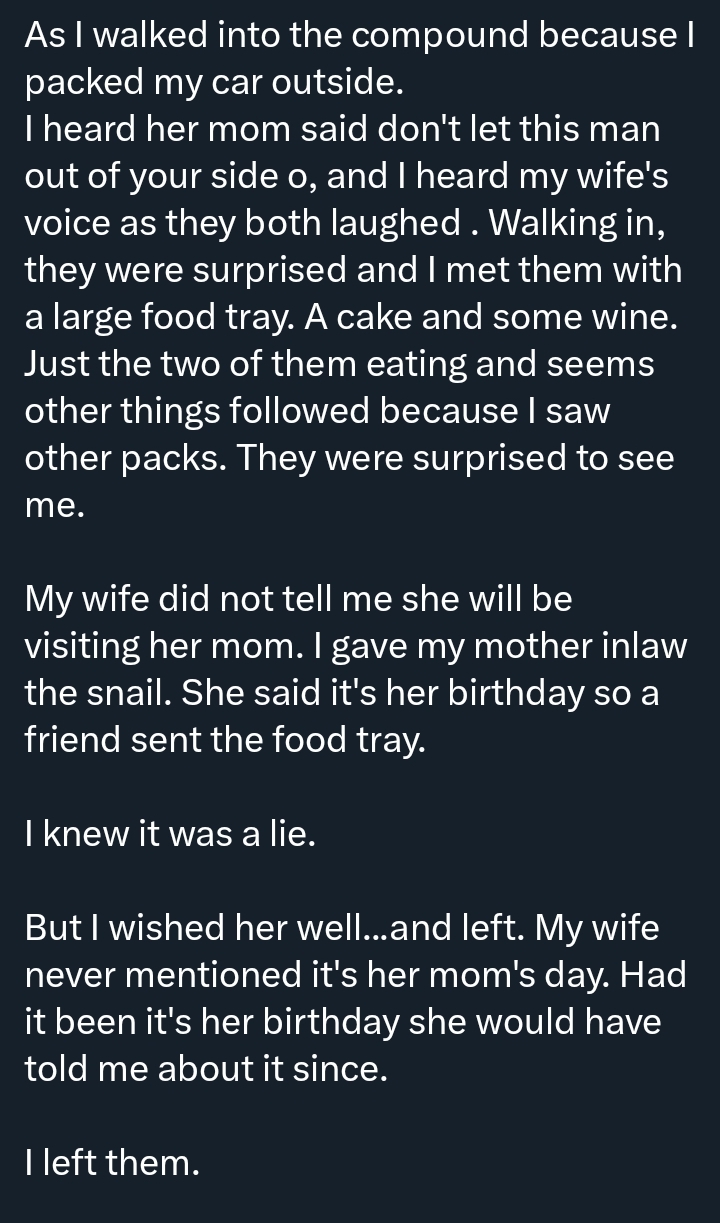Image resolution: width=720 pixels, height=1223 pixels.
Task: Tap the line "My wife did not tell me"
Action: point(298,600)
